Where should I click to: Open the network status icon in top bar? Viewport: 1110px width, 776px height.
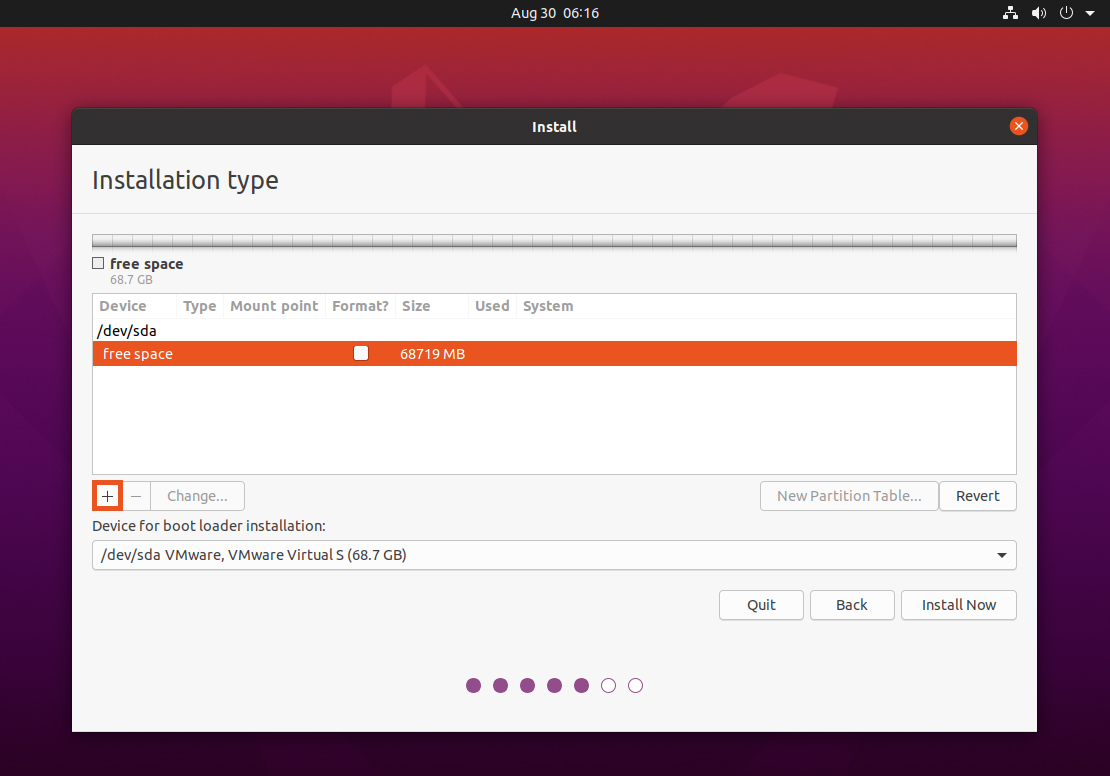(1010, 13)
